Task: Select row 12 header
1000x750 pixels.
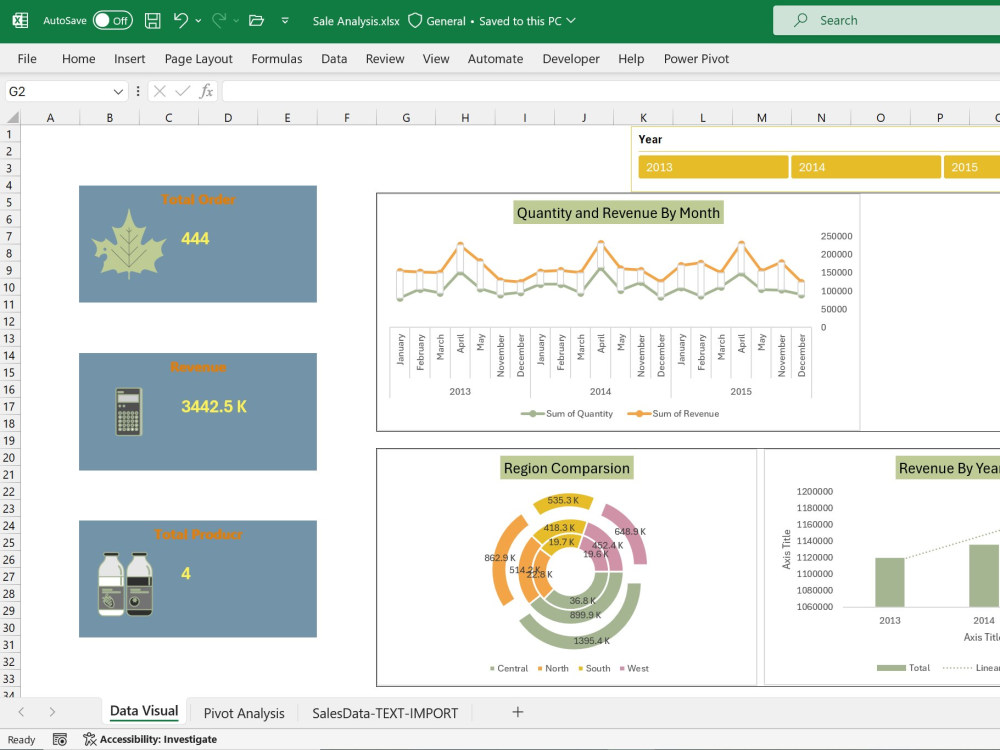Action: click(x=10, y=321)
